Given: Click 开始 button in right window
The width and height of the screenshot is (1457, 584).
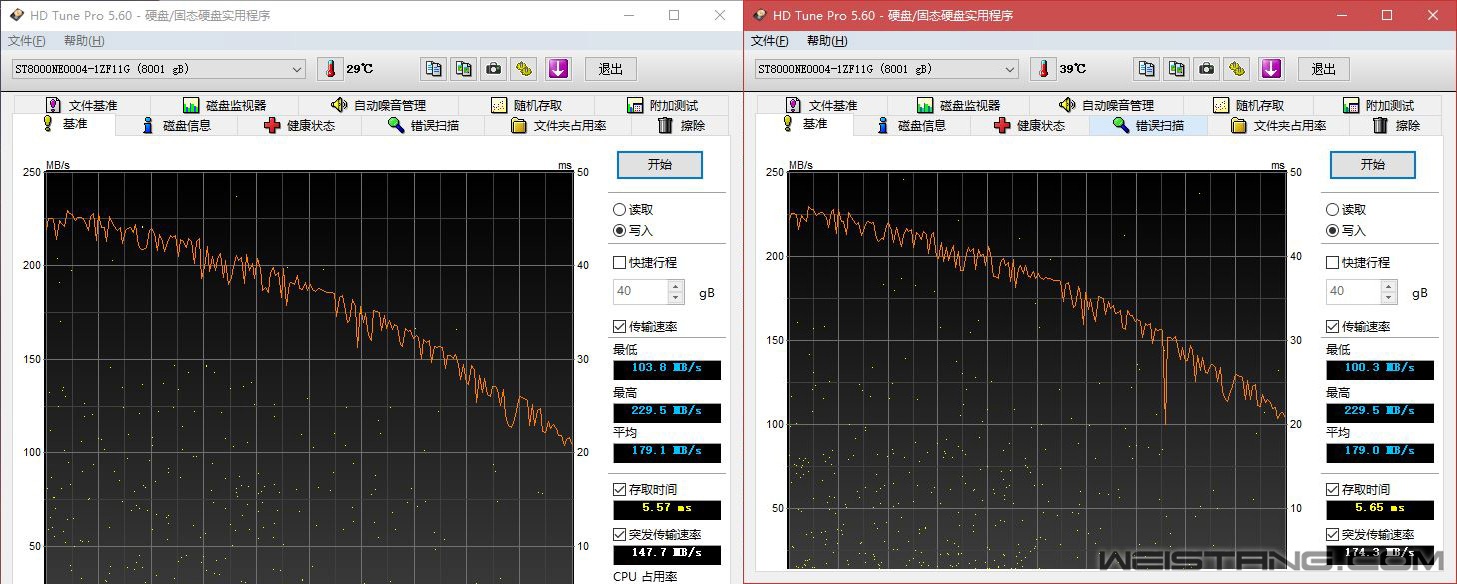Looking at the screenshot, I should [1373, 165].
